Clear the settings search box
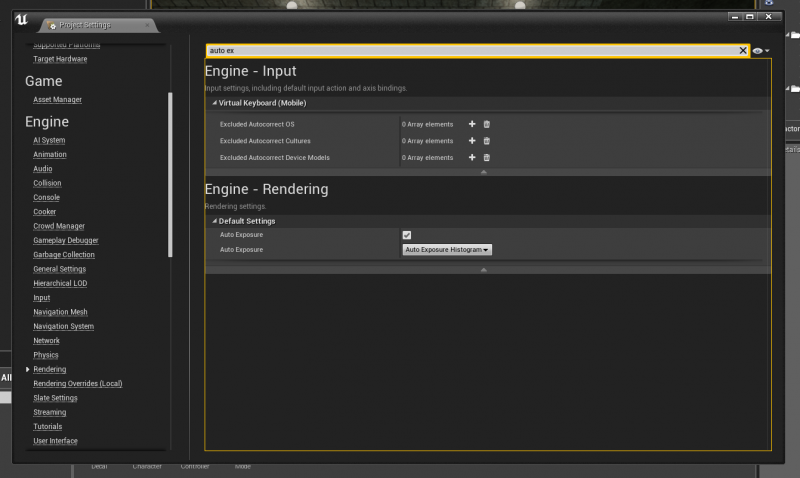The width and height of the screenshot is (800, 478). pyautogui.click(x=743, y=51)
